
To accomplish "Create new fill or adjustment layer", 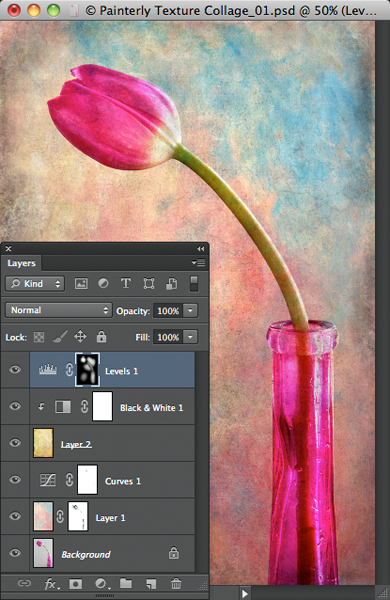I will 101,584.
